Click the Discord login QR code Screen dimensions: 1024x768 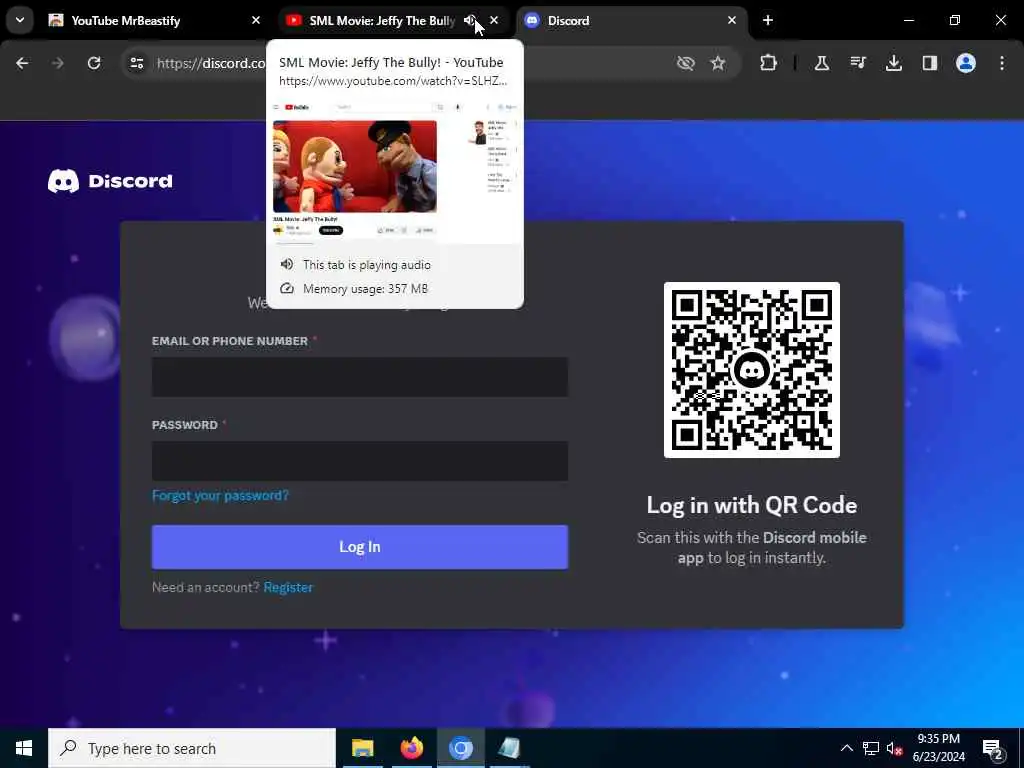752,370
